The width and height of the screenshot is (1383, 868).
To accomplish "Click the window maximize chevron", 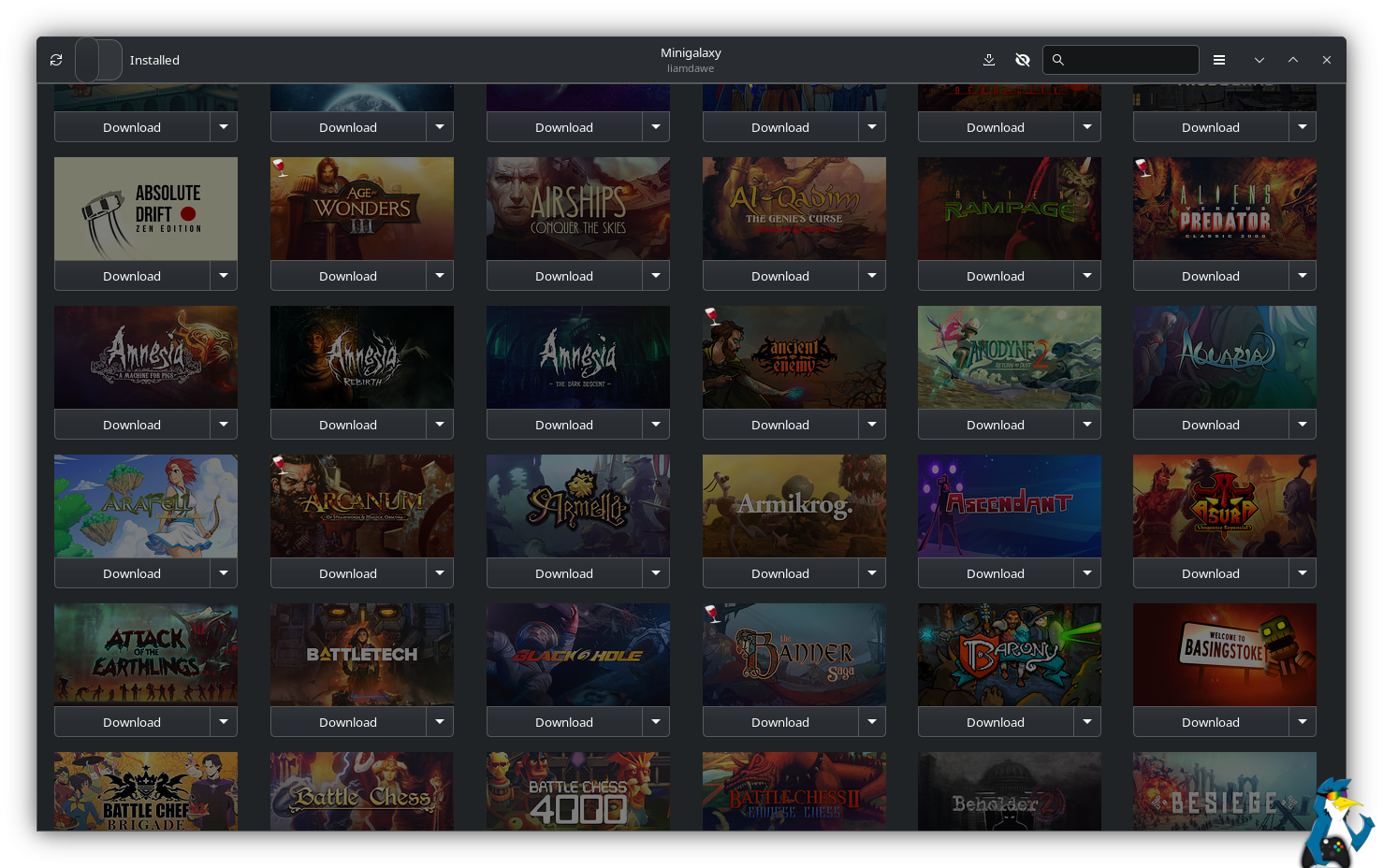I will pyautogui.click(x=1293, y=60).
